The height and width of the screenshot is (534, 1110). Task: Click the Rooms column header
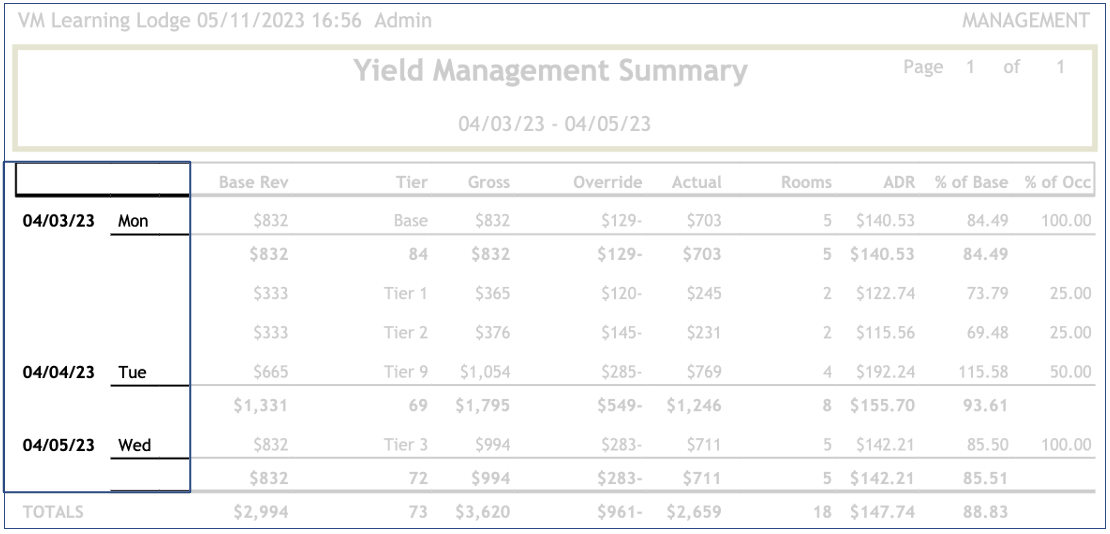pos(806,182)
